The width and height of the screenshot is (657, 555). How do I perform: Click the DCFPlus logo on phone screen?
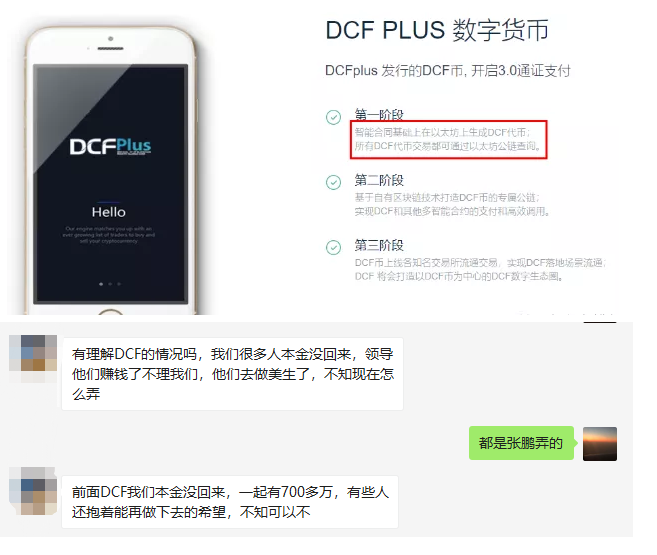click(110, 146)
